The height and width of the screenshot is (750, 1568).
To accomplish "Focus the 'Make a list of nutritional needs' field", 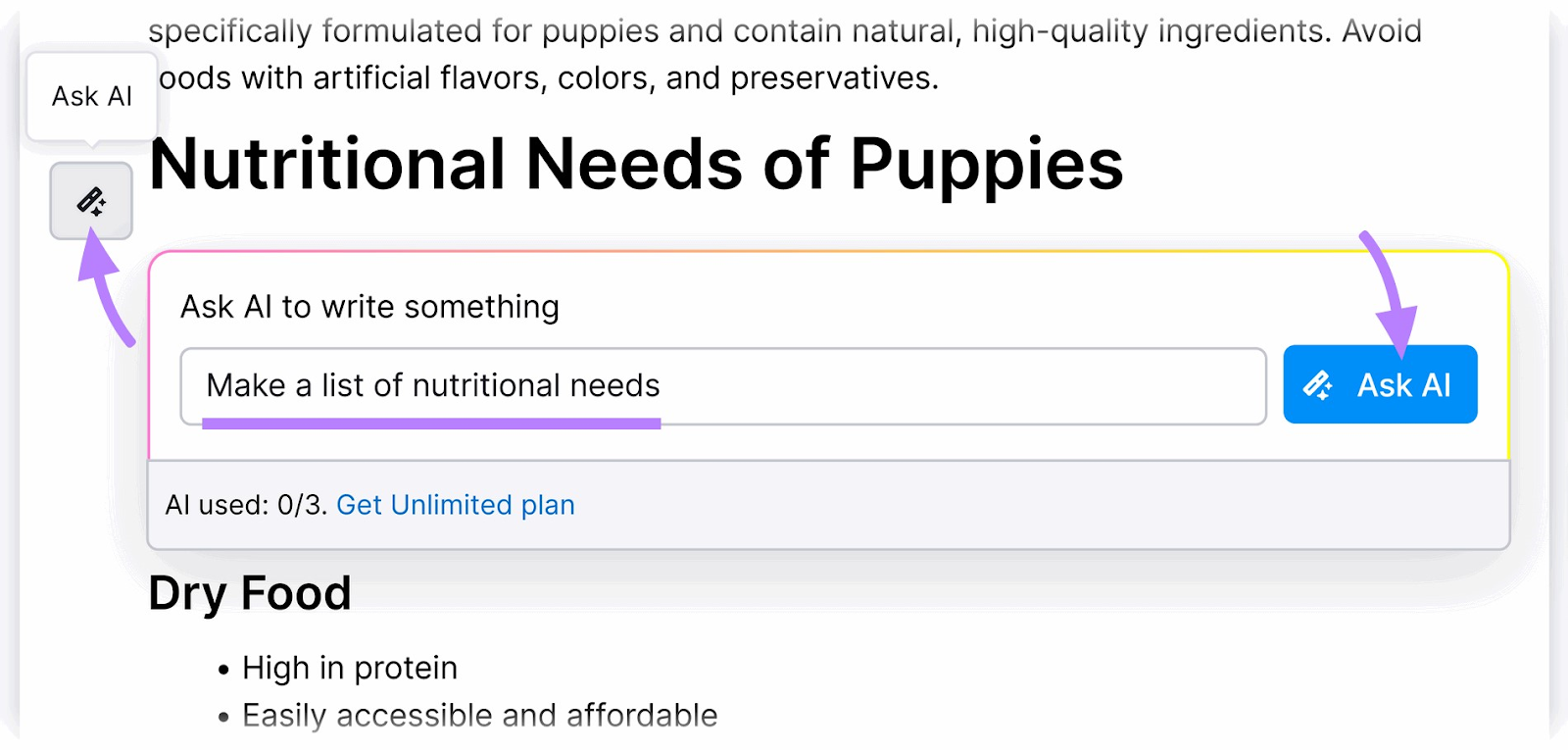I will click(x=723, y=386).
